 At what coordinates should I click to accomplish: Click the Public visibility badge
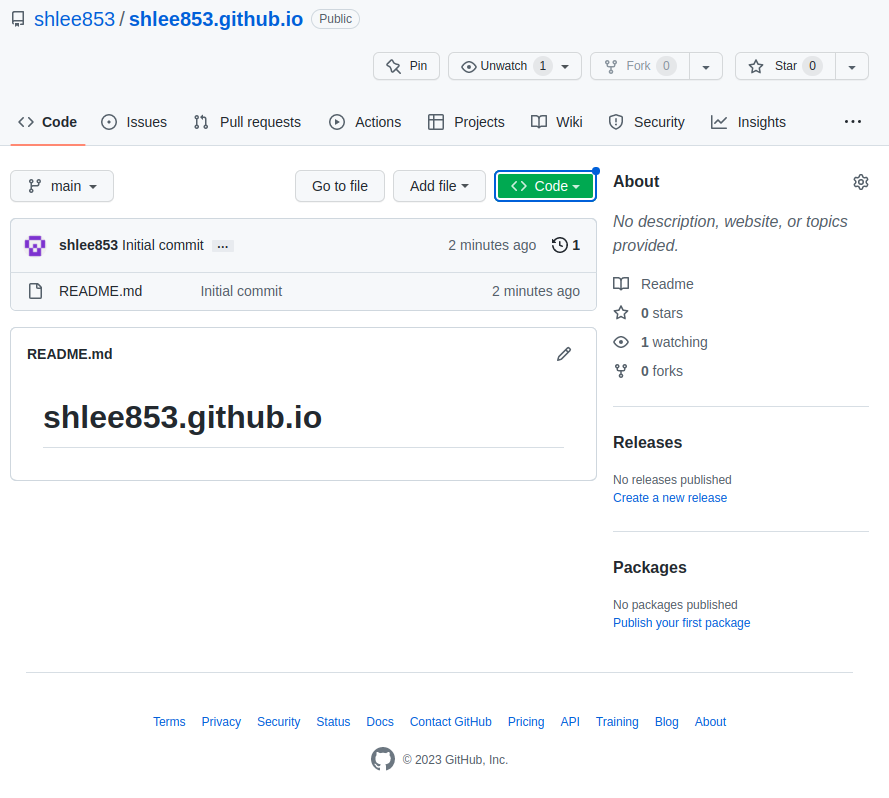click(335, 19)
